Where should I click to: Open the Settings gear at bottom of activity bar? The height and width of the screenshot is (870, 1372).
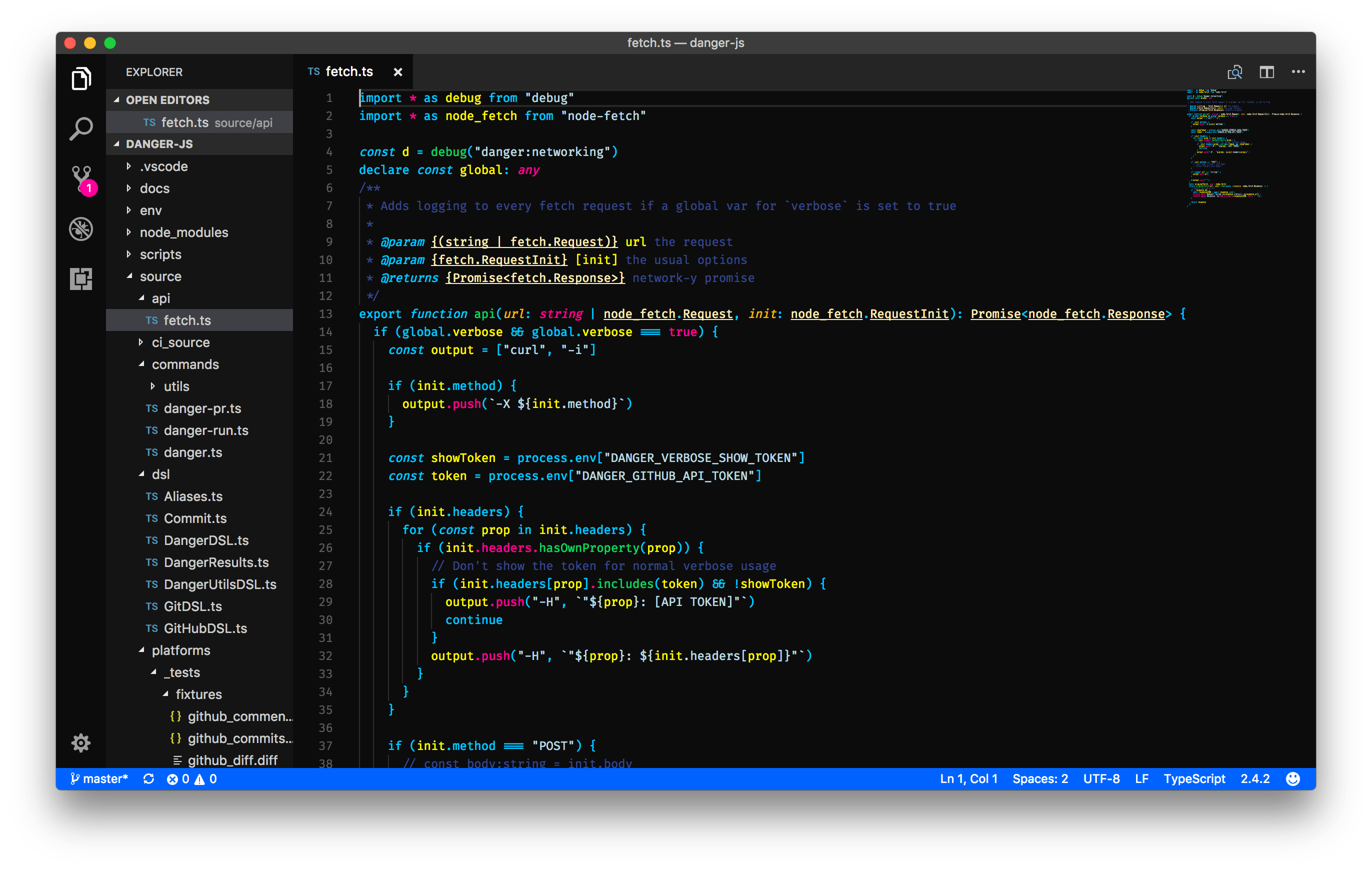(81, 743)
